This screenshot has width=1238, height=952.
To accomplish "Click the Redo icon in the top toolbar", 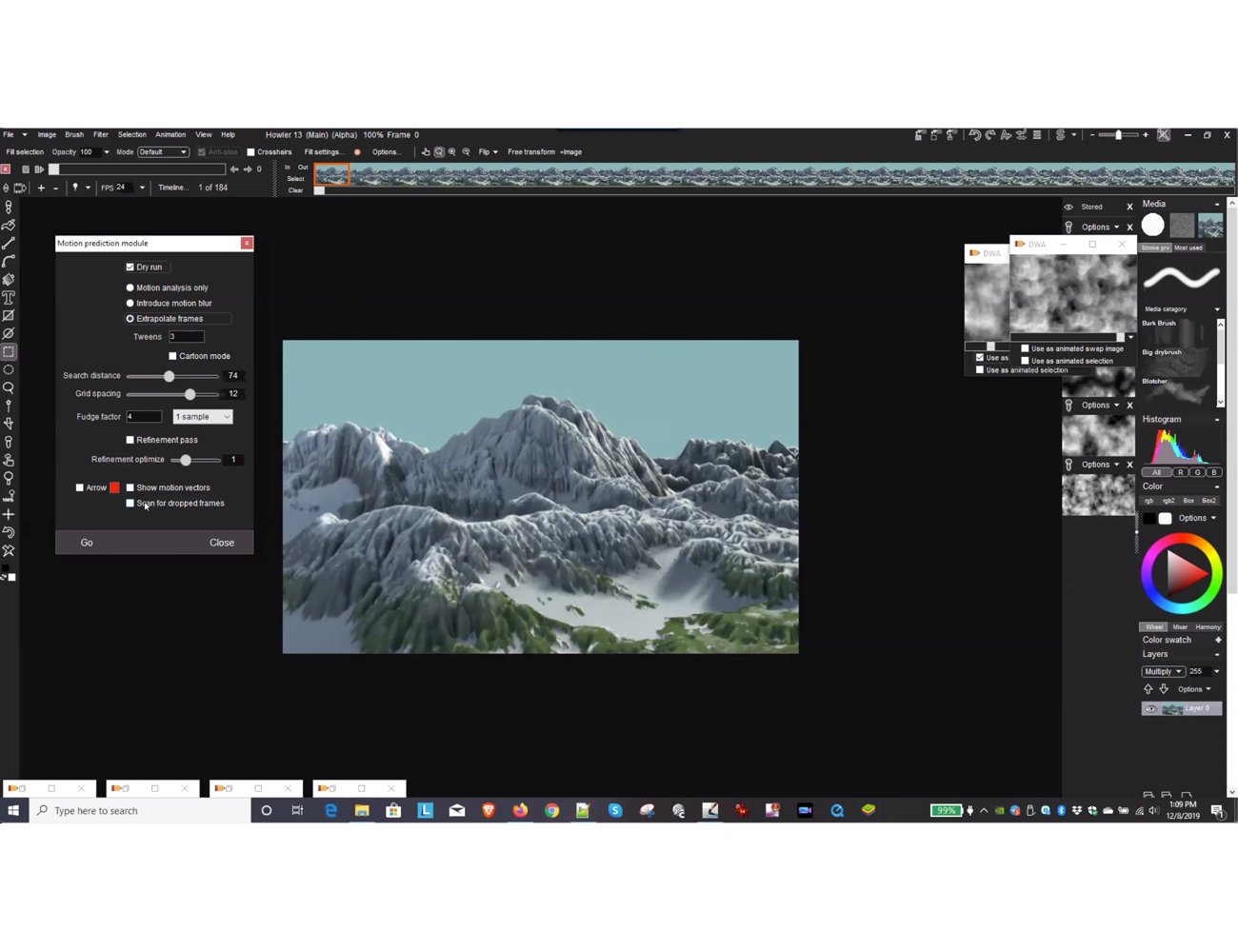I will [991, 134].
